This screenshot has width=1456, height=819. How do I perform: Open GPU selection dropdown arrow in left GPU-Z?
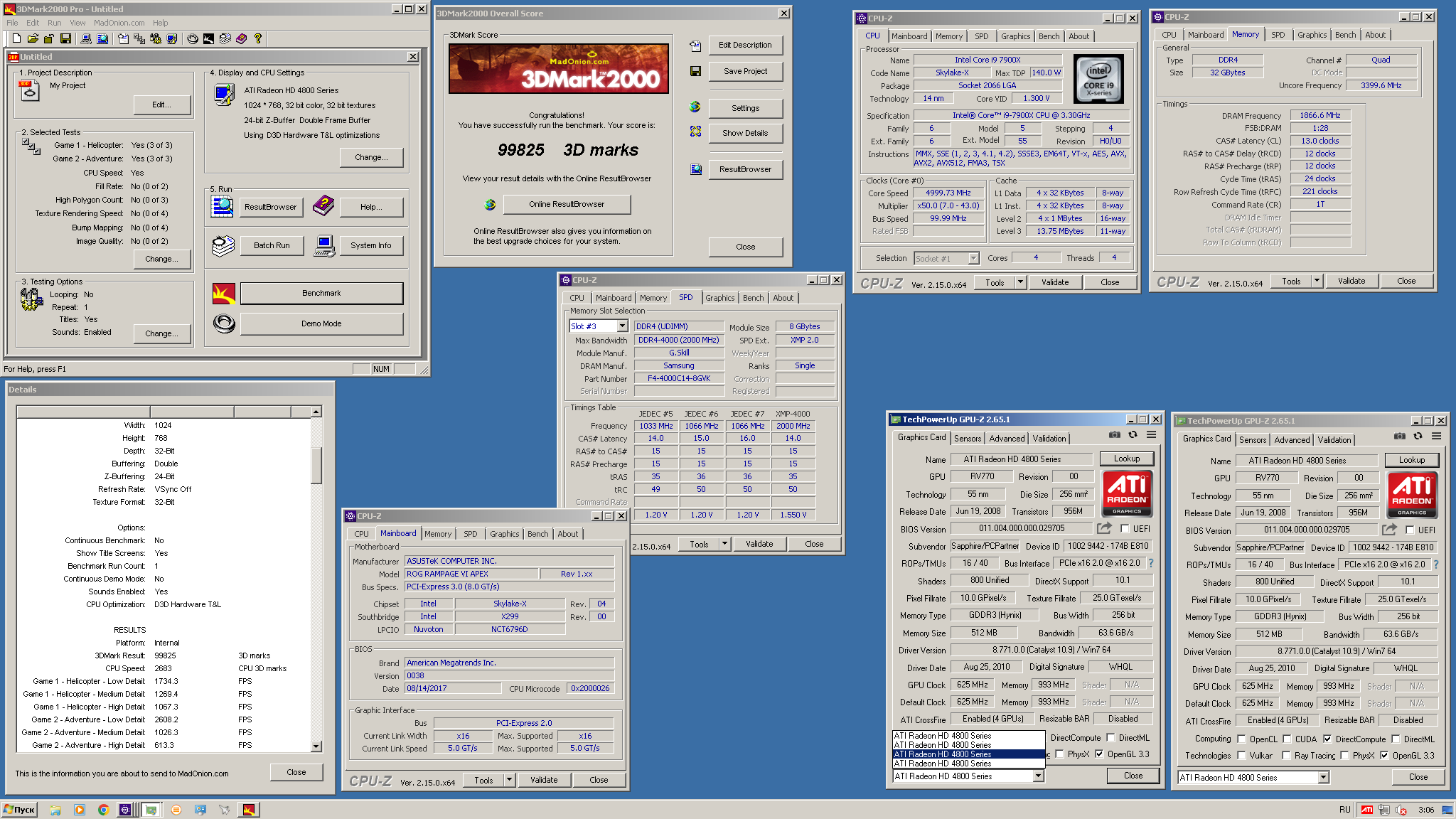(x=1039, y=776)
